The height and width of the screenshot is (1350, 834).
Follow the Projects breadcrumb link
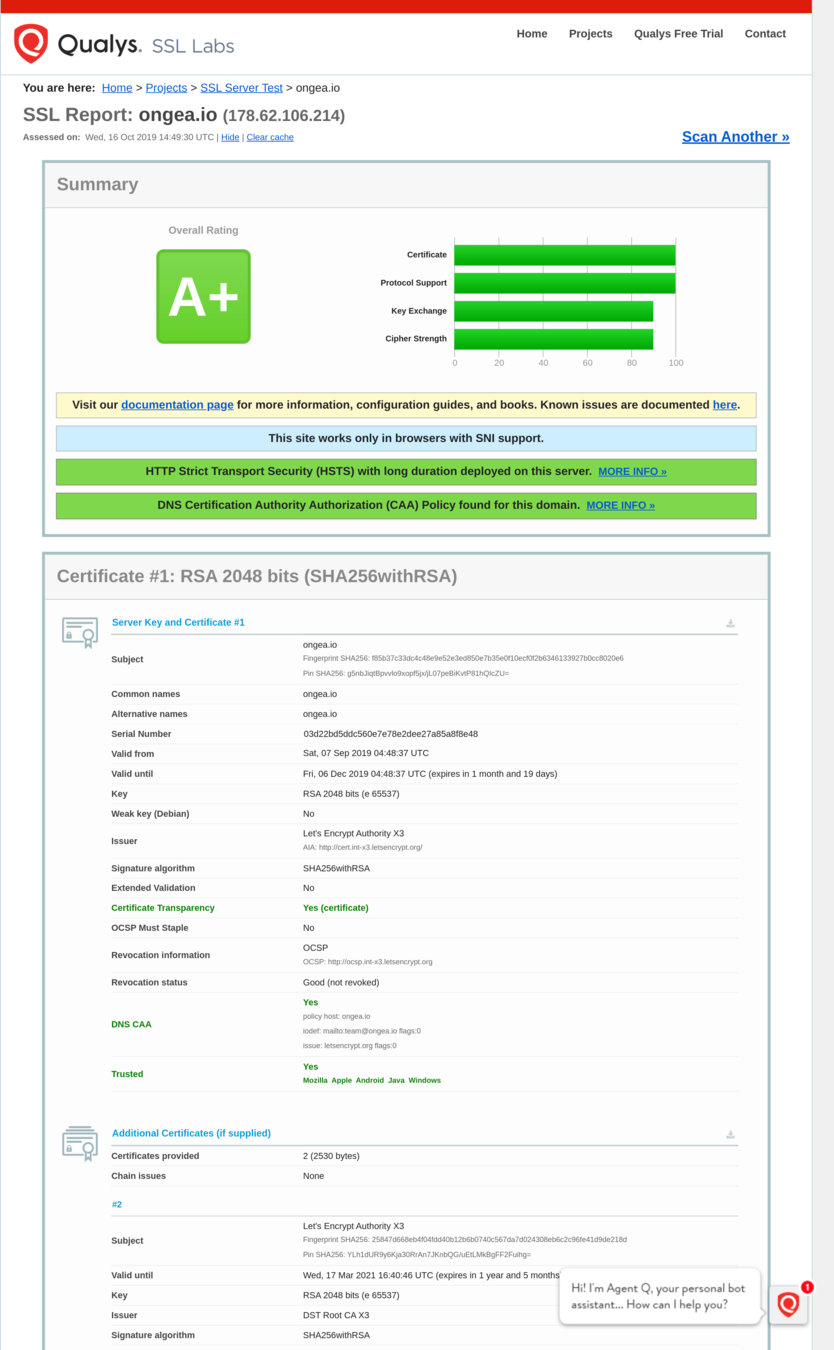166,88
